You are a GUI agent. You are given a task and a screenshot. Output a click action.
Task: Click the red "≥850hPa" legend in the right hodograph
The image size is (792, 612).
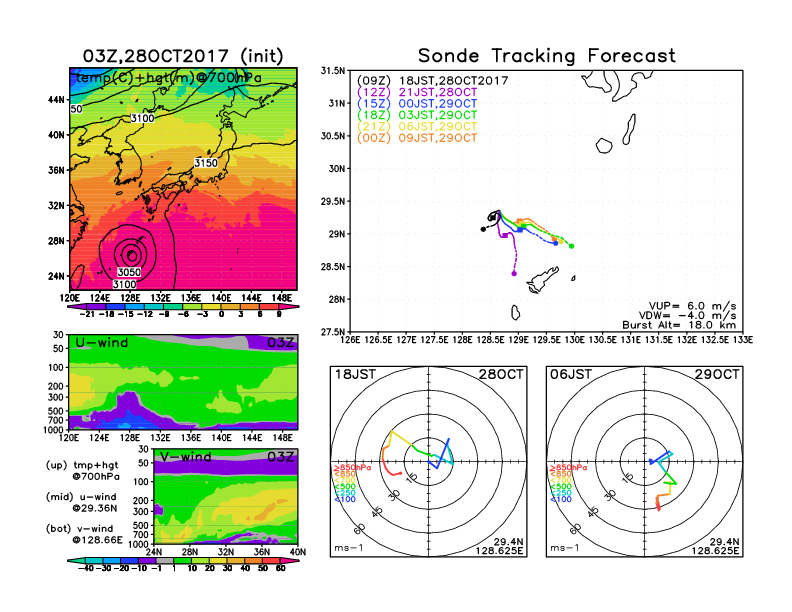click(568, 468)
